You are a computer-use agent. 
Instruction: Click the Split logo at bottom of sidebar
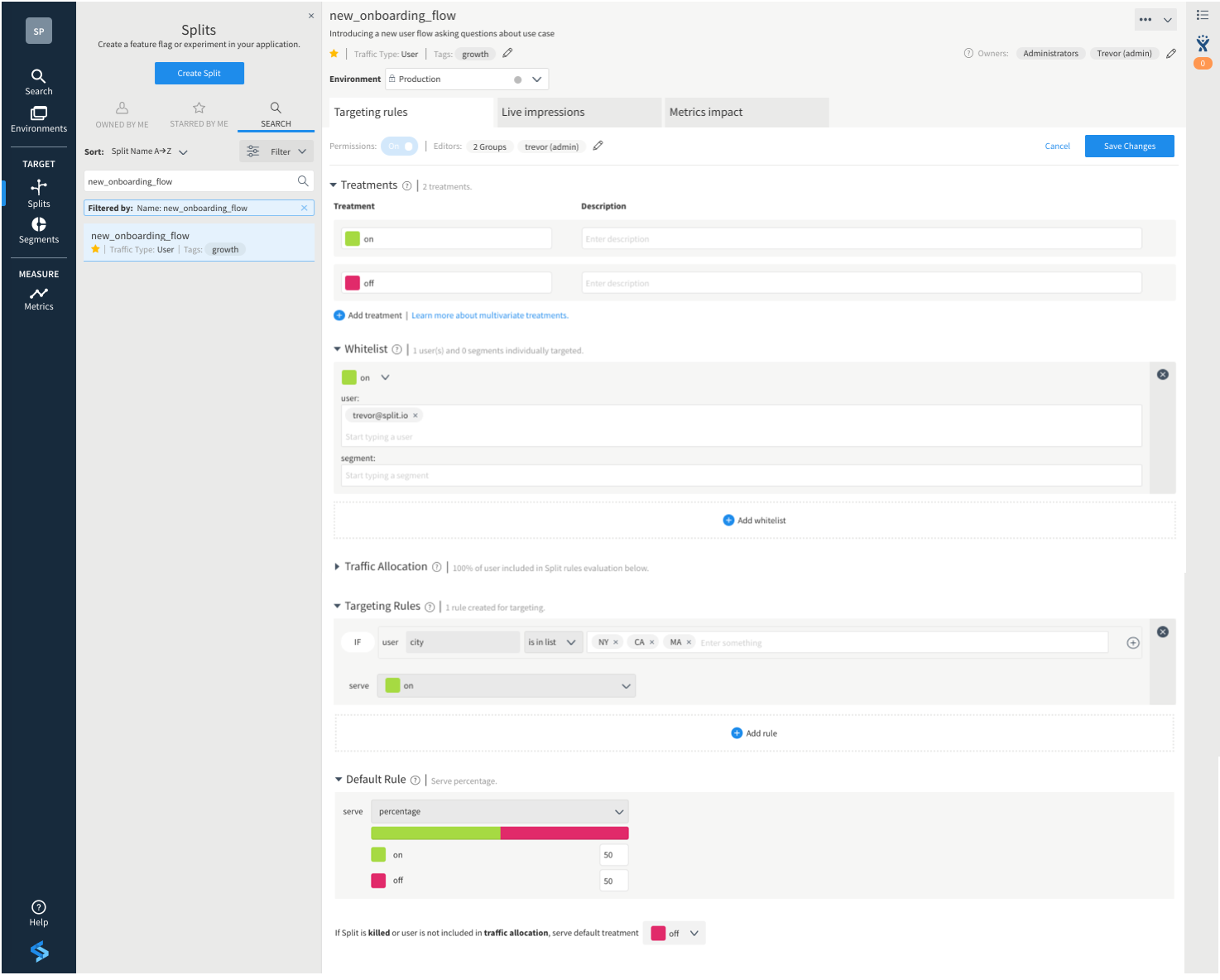click(x=39, y=952)
